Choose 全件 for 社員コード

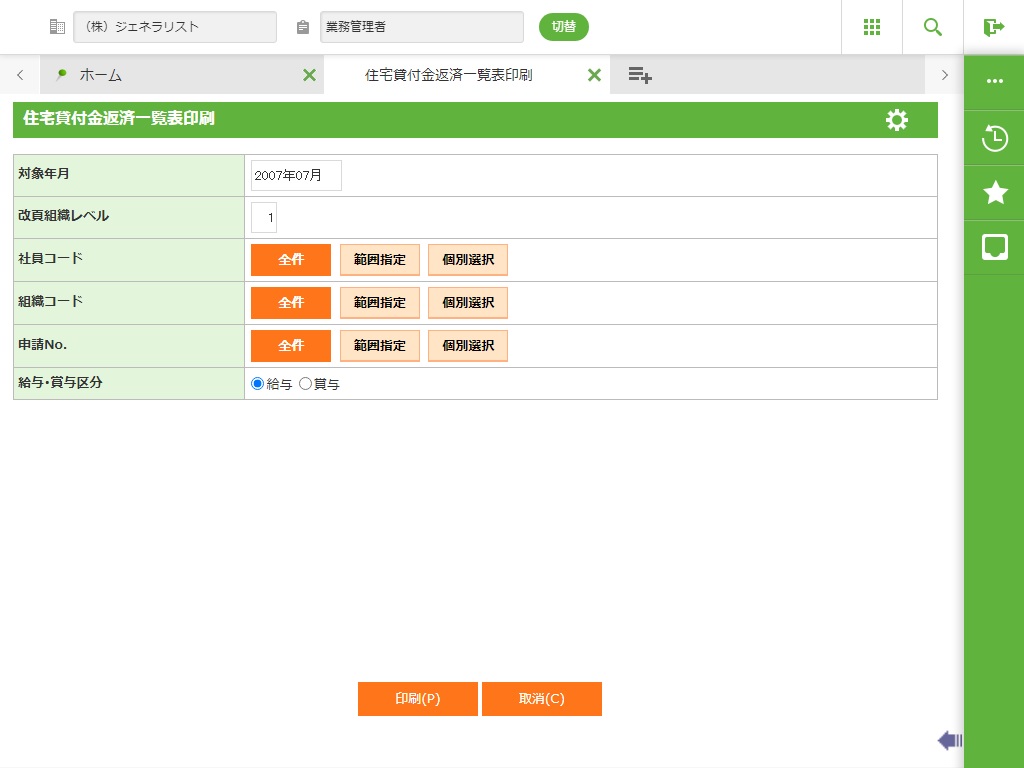291,260
